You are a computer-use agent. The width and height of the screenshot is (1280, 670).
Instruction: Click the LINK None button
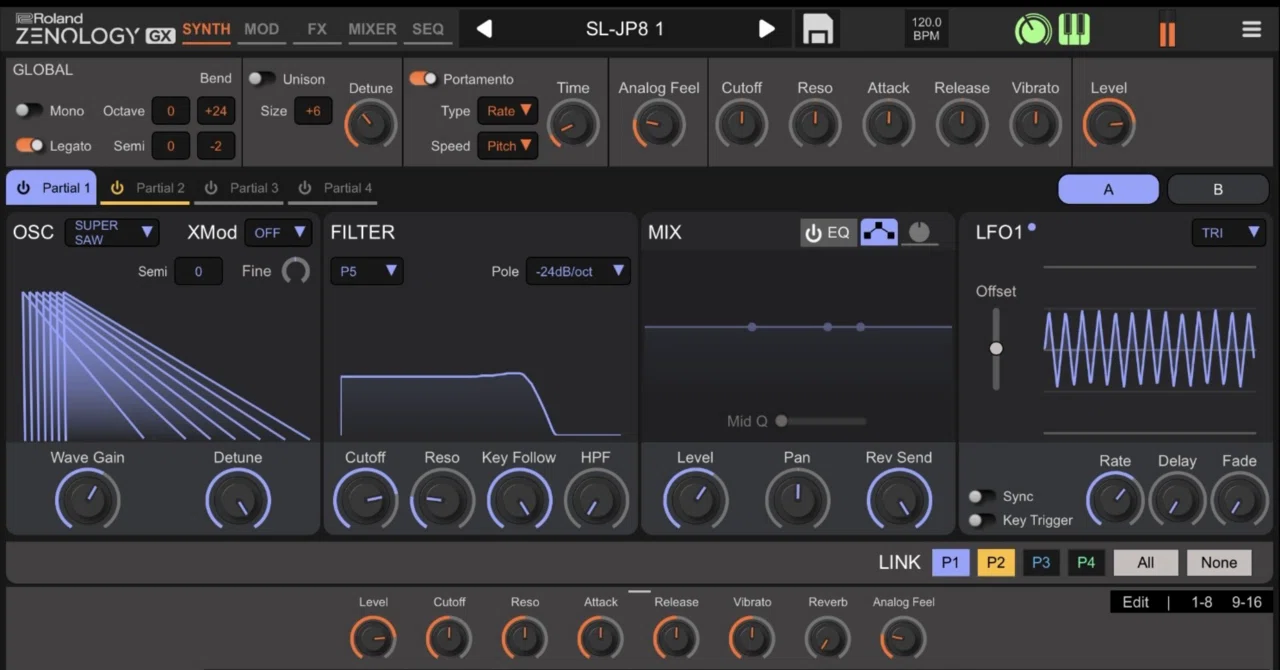click(x=1219, y=562)
